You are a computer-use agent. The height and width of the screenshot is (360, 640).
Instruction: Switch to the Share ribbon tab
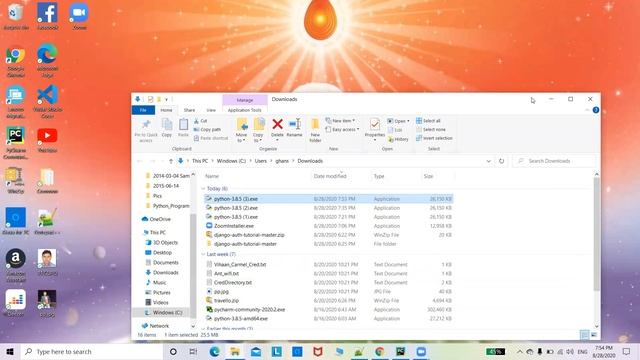tap(189, 110)
